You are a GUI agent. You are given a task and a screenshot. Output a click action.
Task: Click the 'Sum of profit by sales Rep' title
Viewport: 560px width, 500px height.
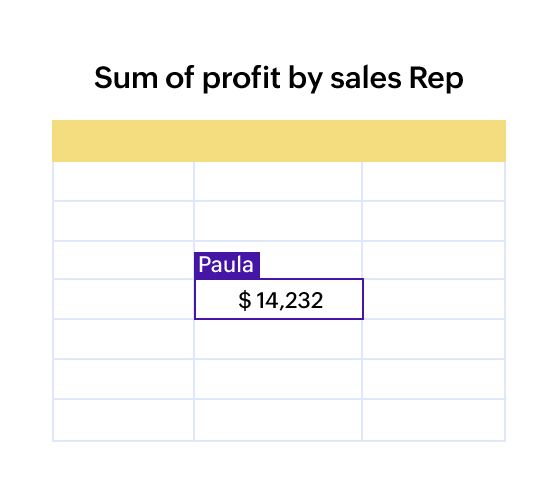[279, 78]
